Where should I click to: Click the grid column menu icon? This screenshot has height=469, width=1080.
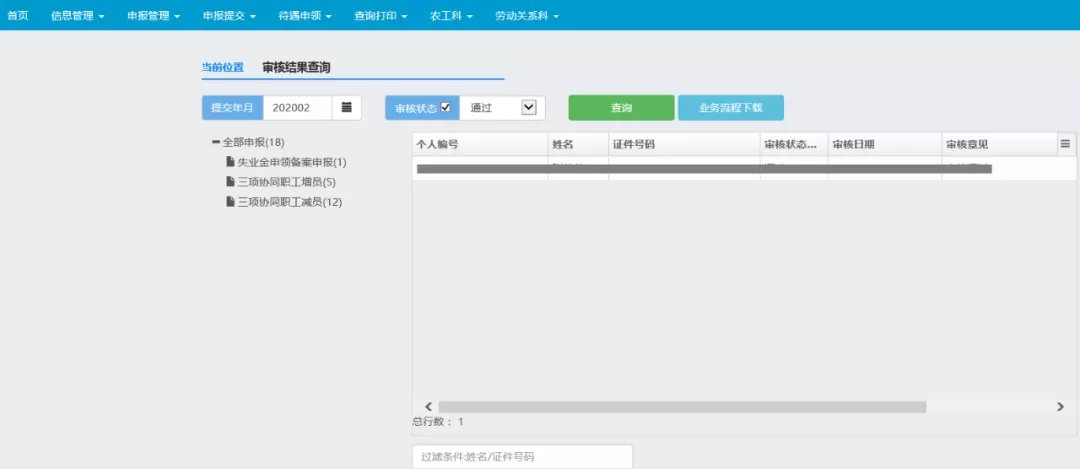point(1065,144)
